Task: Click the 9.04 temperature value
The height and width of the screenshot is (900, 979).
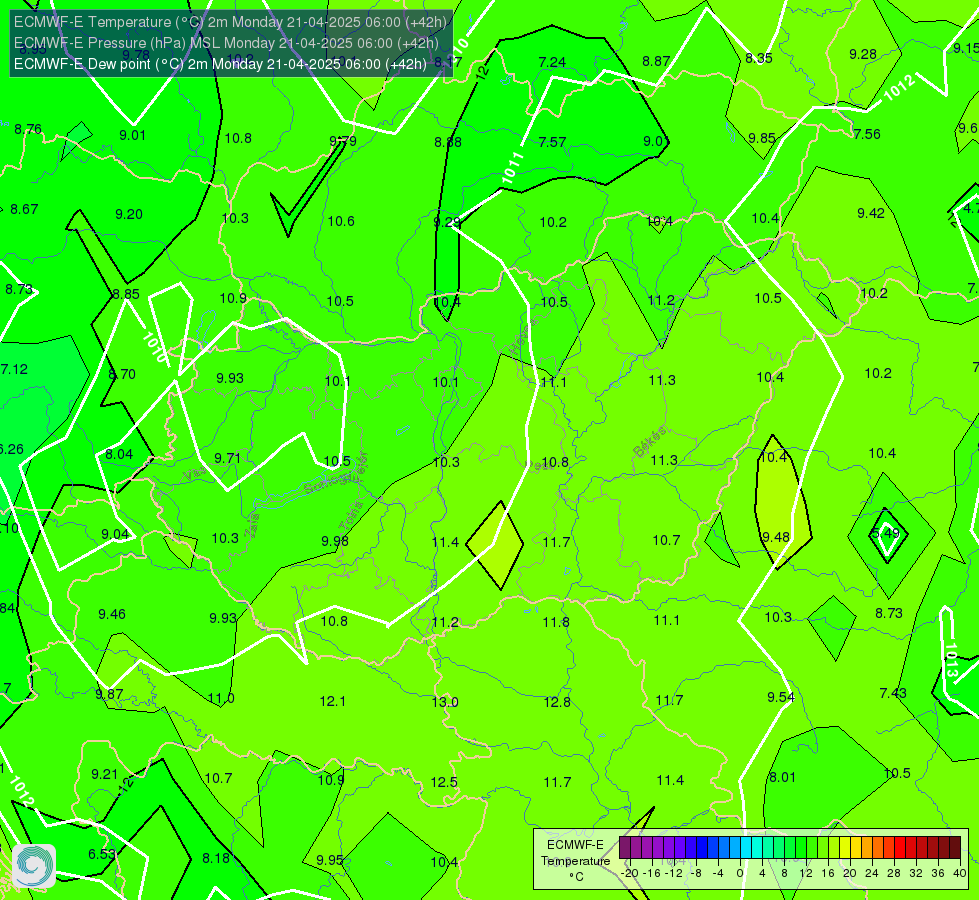Action: (x=115, y=534)
